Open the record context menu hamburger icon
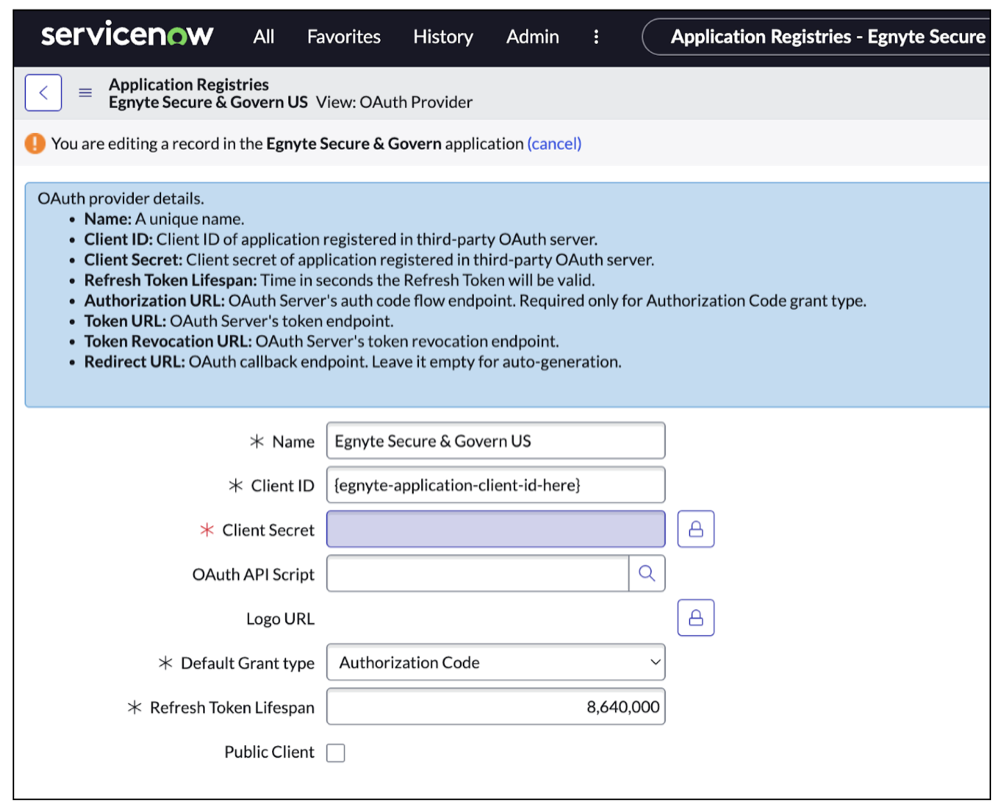Viewport: 999px width, 808px height. (x=85, y=92)
